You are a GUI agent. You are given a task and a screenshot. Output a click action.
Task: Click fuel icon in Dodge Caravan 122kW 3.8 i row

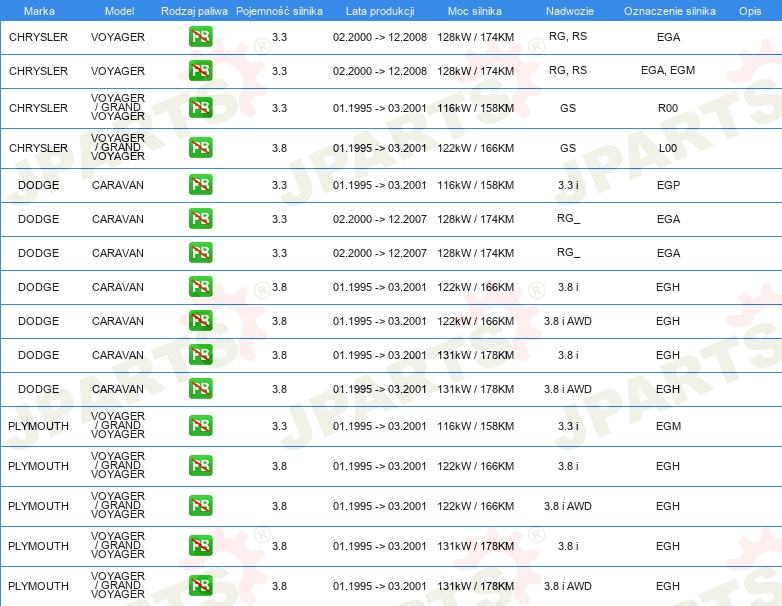click(x=200, y=287)
